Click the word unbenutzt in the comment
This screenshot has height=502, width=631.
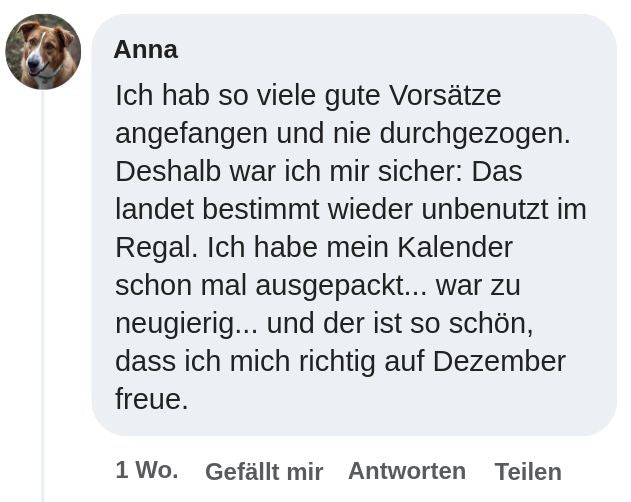(485, 209)
